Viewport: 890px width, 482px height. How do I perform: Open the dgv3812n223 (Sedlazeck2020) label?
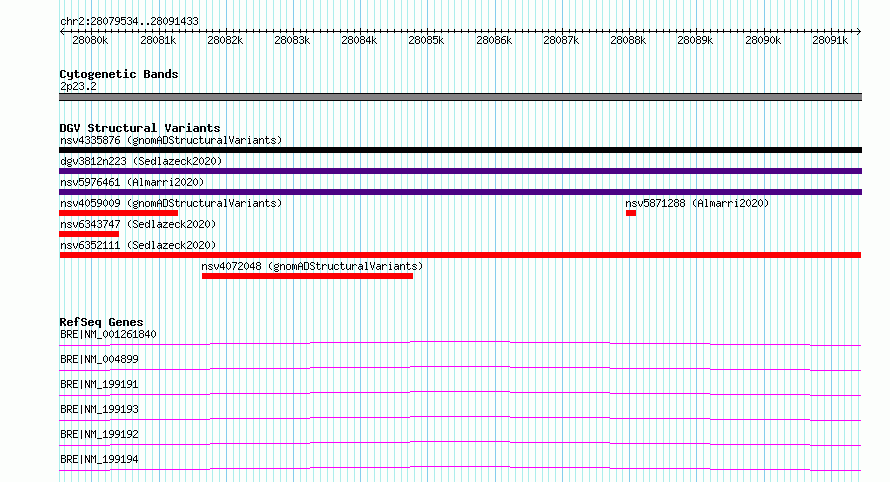(x=141, y=161)
